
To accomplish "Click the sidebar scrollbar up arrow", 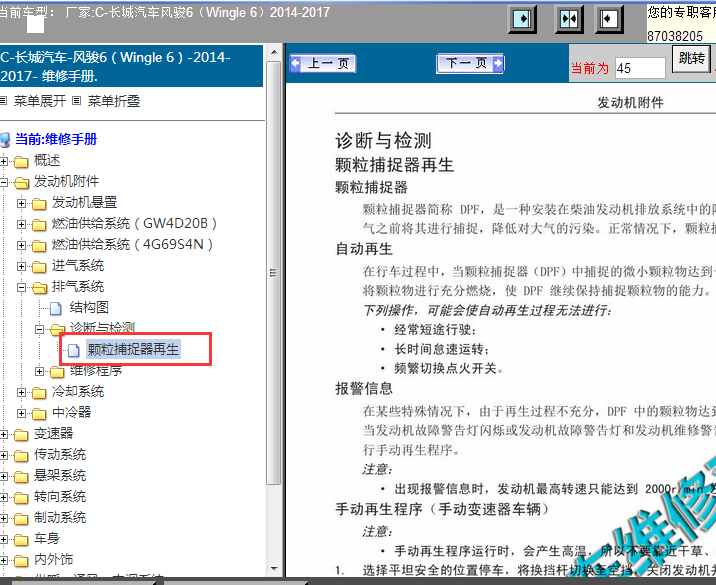I will 274,52.
